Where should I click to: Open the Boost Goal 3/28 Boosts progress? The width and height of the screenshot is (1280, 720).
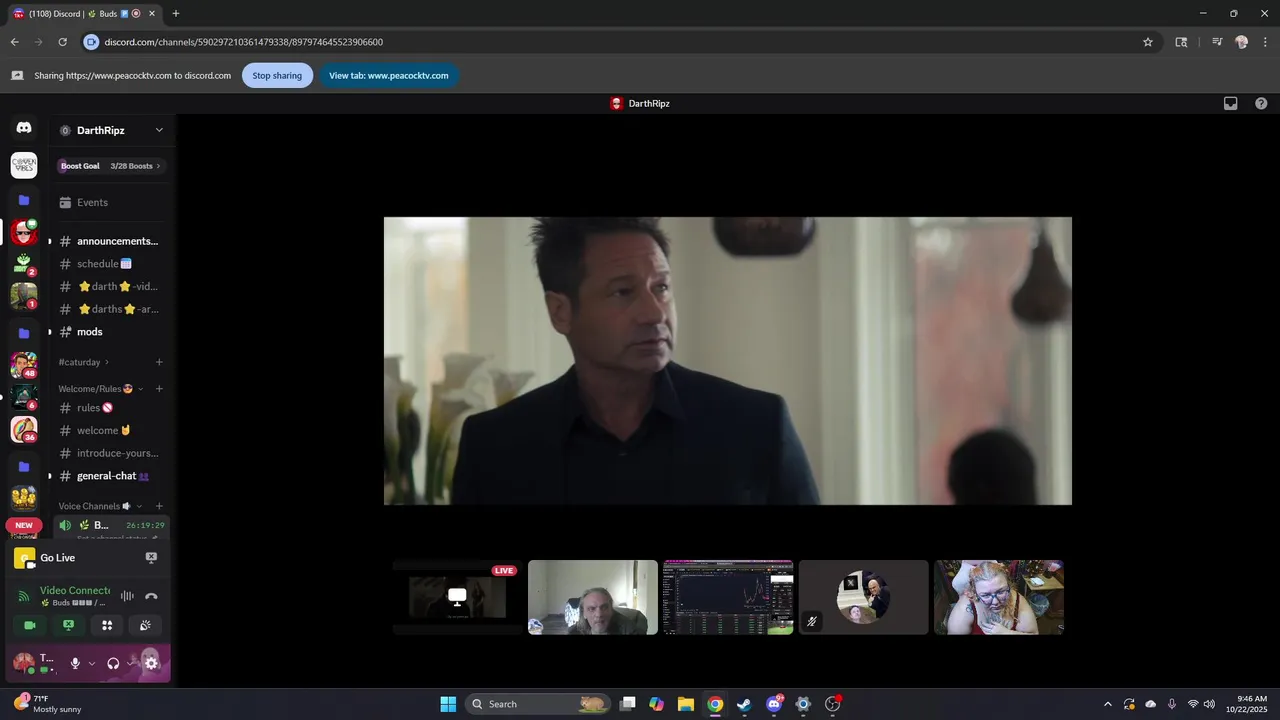[111, 166]
